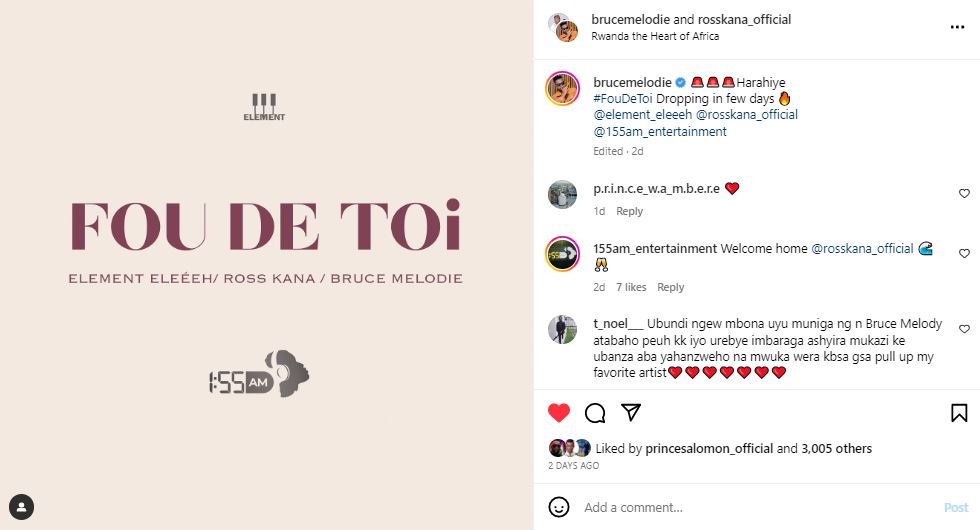Viewport: 980px width, 530px height.
Task: Unlike the post via red heart icon
Action: pyautogui.click(x=559, y=413)
